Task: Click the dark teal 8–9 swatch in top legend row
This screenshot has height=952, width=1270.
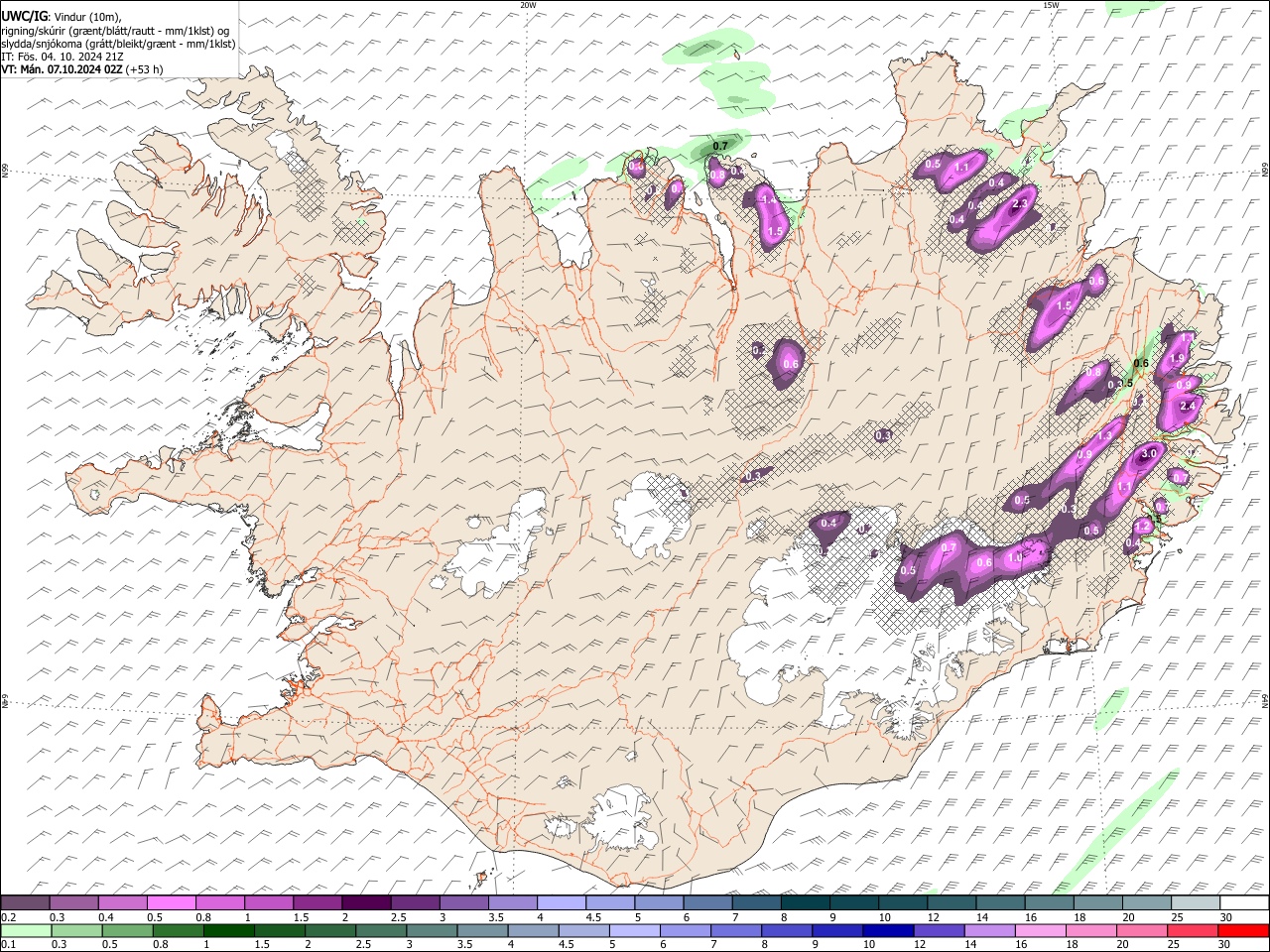Action: coord(804,902)
